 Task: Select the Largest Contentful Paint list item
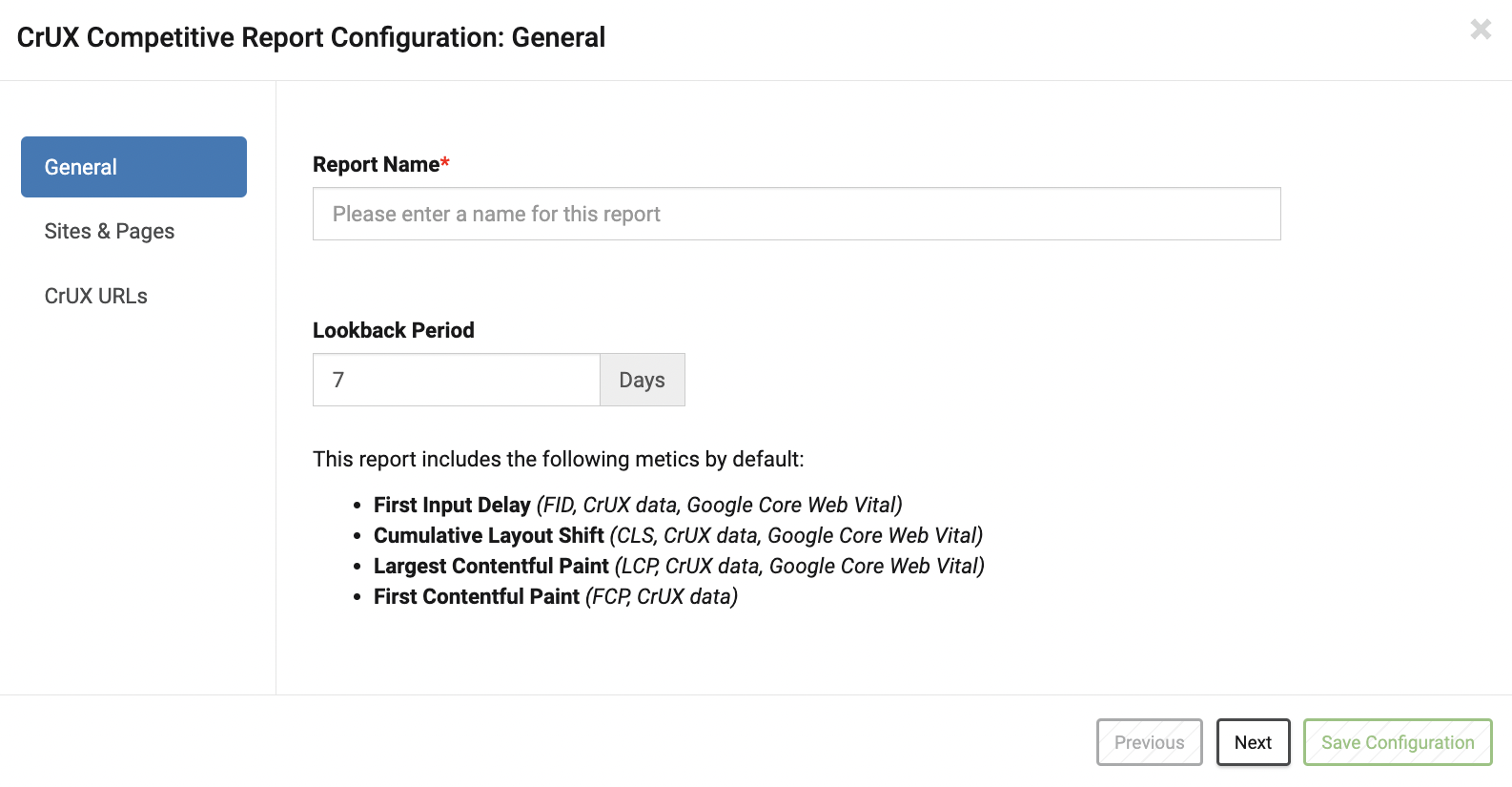click(679, 566)
